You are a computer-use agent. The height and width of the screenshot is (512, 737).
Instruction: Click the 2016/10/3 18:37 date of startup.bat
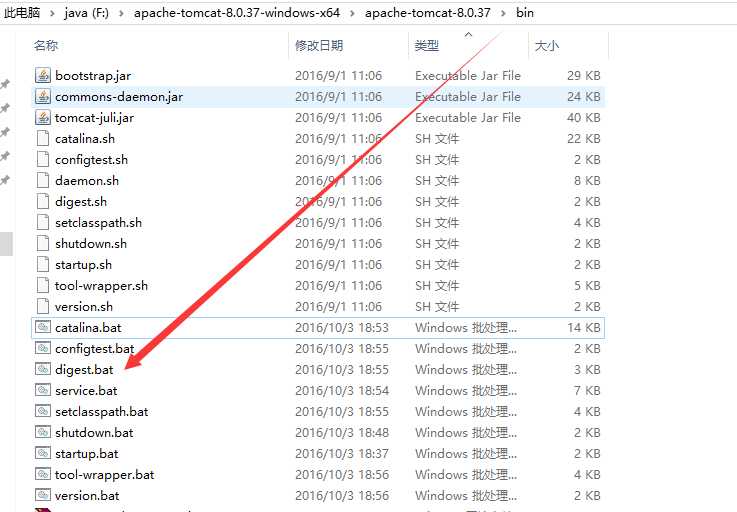pyautogui.click(x=342, y=454)
